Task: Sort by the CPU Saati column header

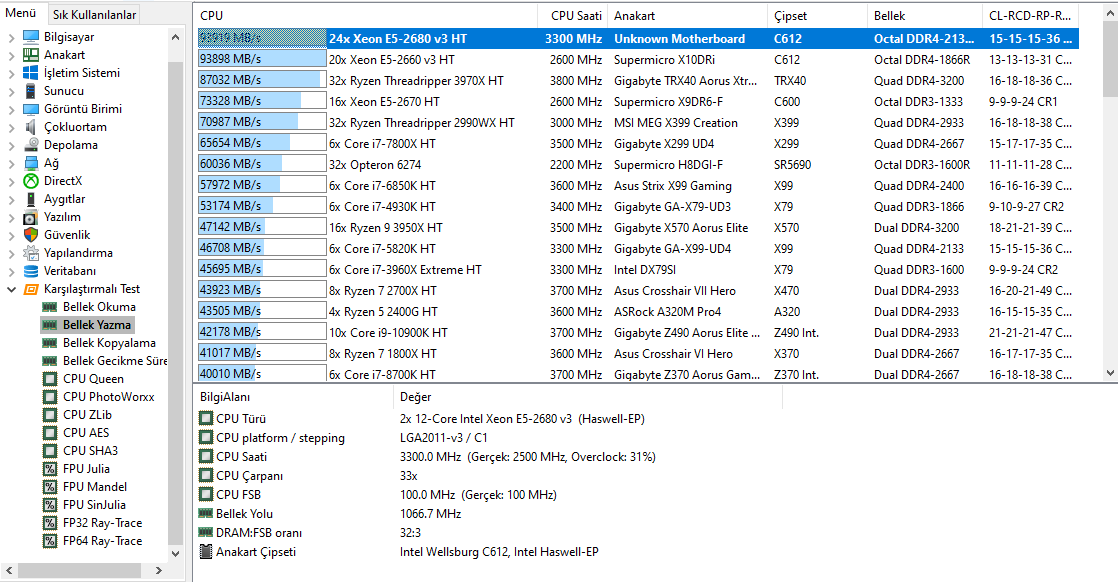Action: [x=573, y=16]
